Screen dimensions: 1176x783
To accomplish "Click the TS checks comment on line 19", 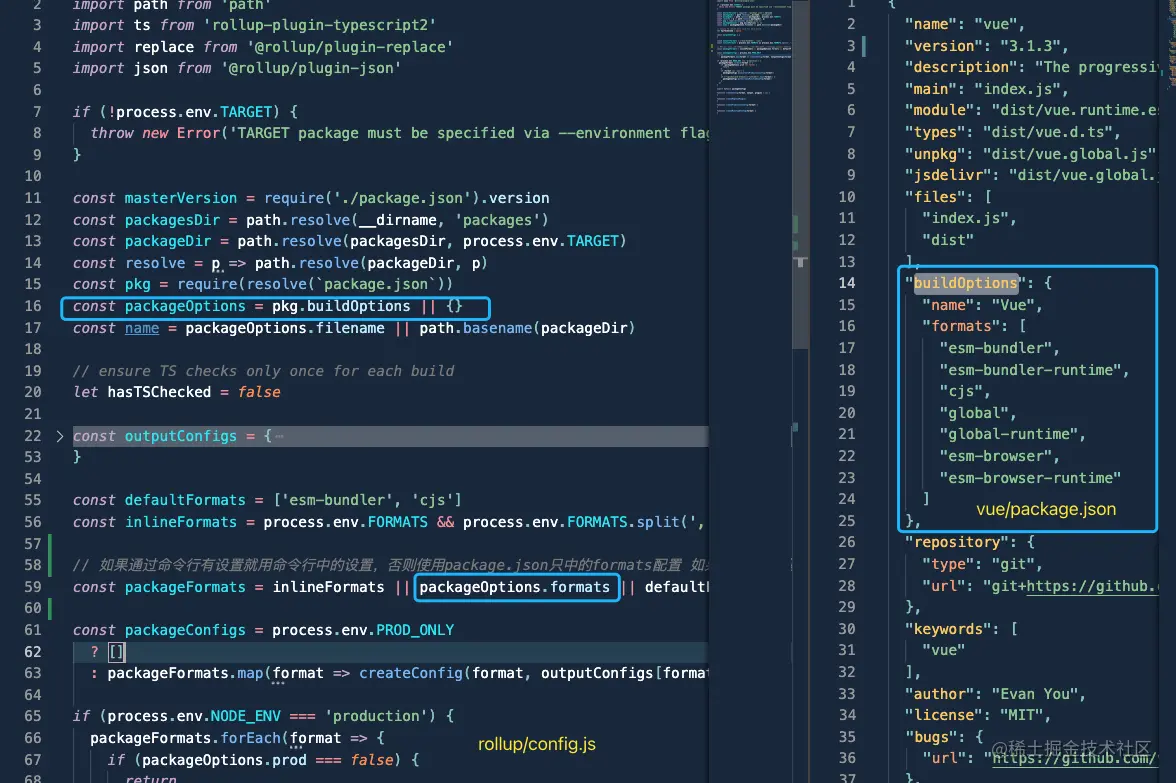I will tap(263, 371).
